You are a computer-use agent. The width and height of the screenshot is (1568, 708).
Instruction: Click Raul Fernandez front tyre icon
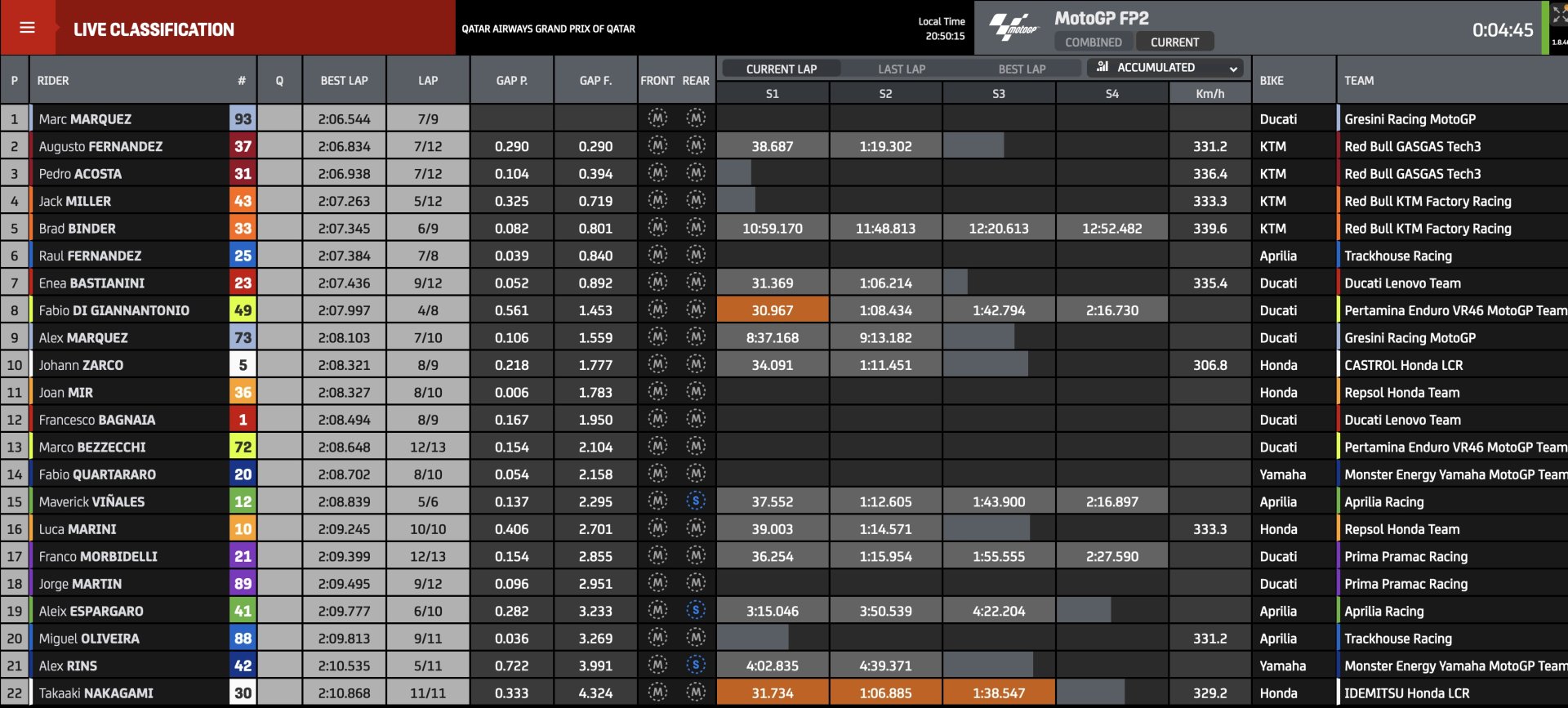[657, 255]
